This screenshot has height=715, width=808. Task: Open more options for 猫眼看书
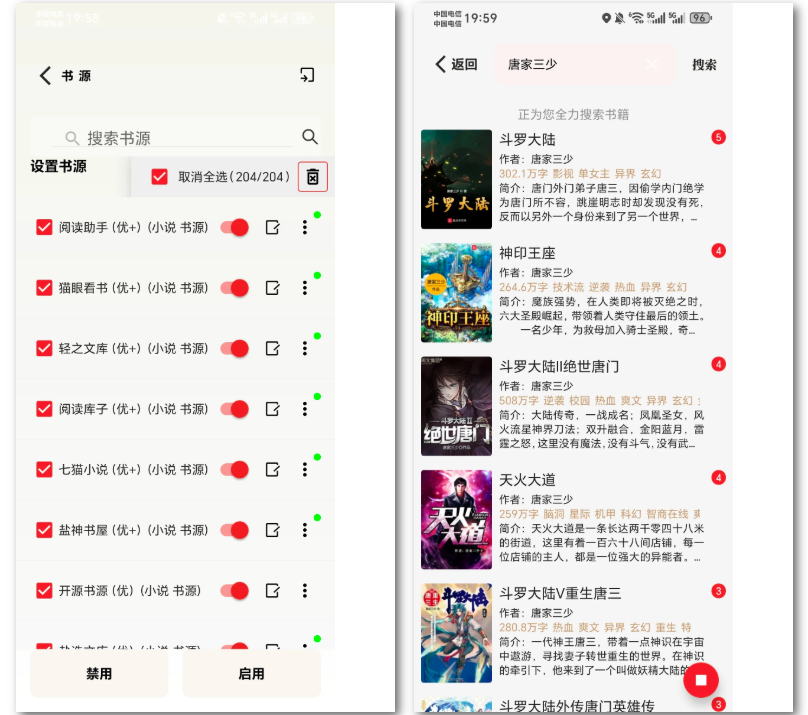pyautogui.click(x=305, y=288)
